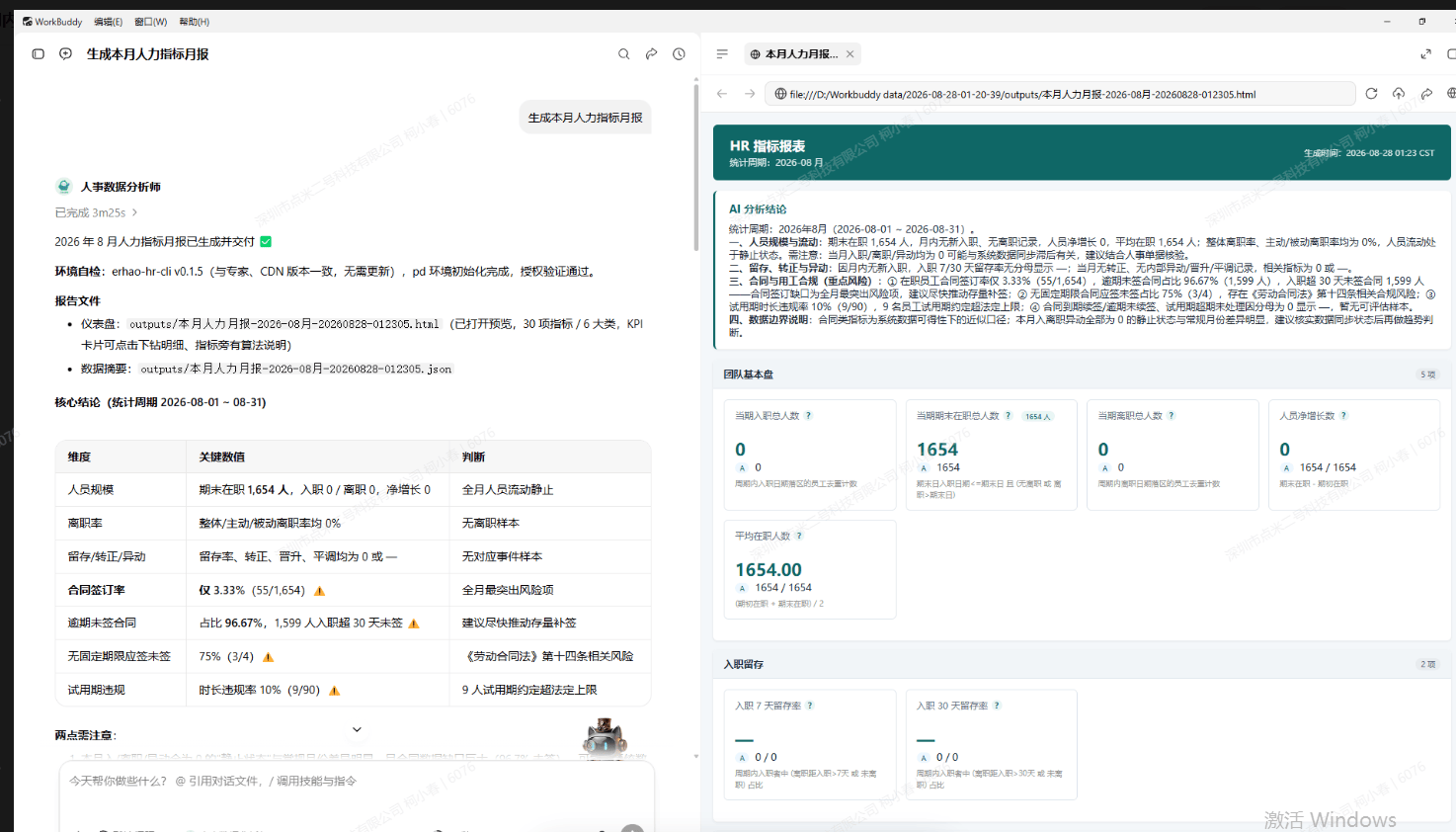Toggle the sidebar panel icon beside chat title
This screenshot has height=832, width=1456.
coord(38,54)
